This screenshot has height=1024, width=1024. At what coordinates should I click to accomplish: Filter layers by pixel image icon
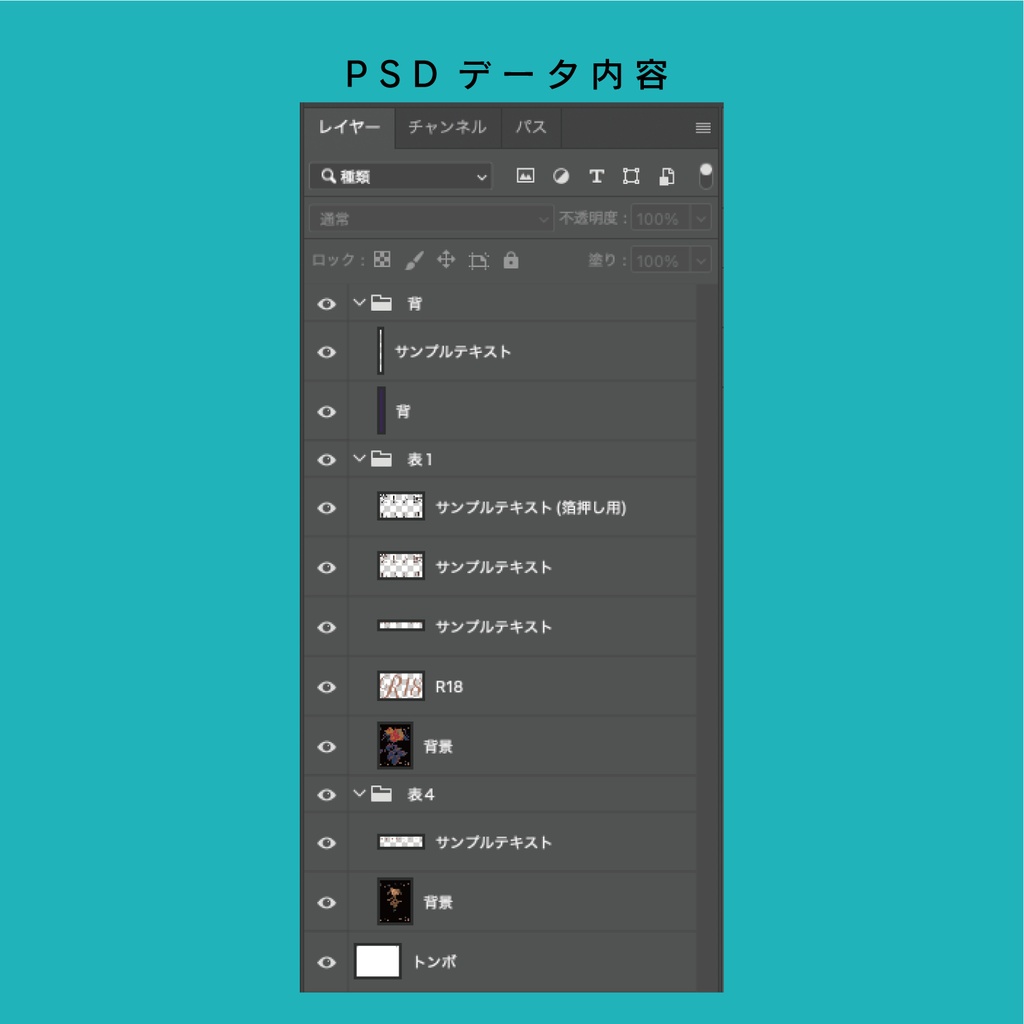(525, 175)
